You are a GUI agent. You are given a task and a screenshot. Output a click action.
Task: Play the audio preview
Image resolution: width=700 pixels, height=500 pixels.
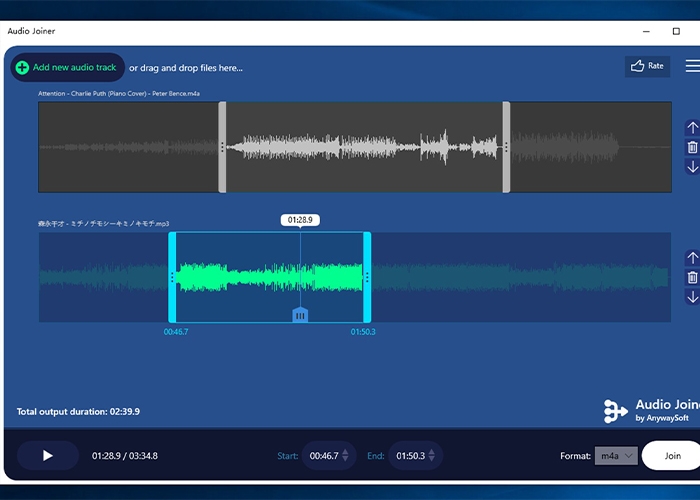[48, 455]
